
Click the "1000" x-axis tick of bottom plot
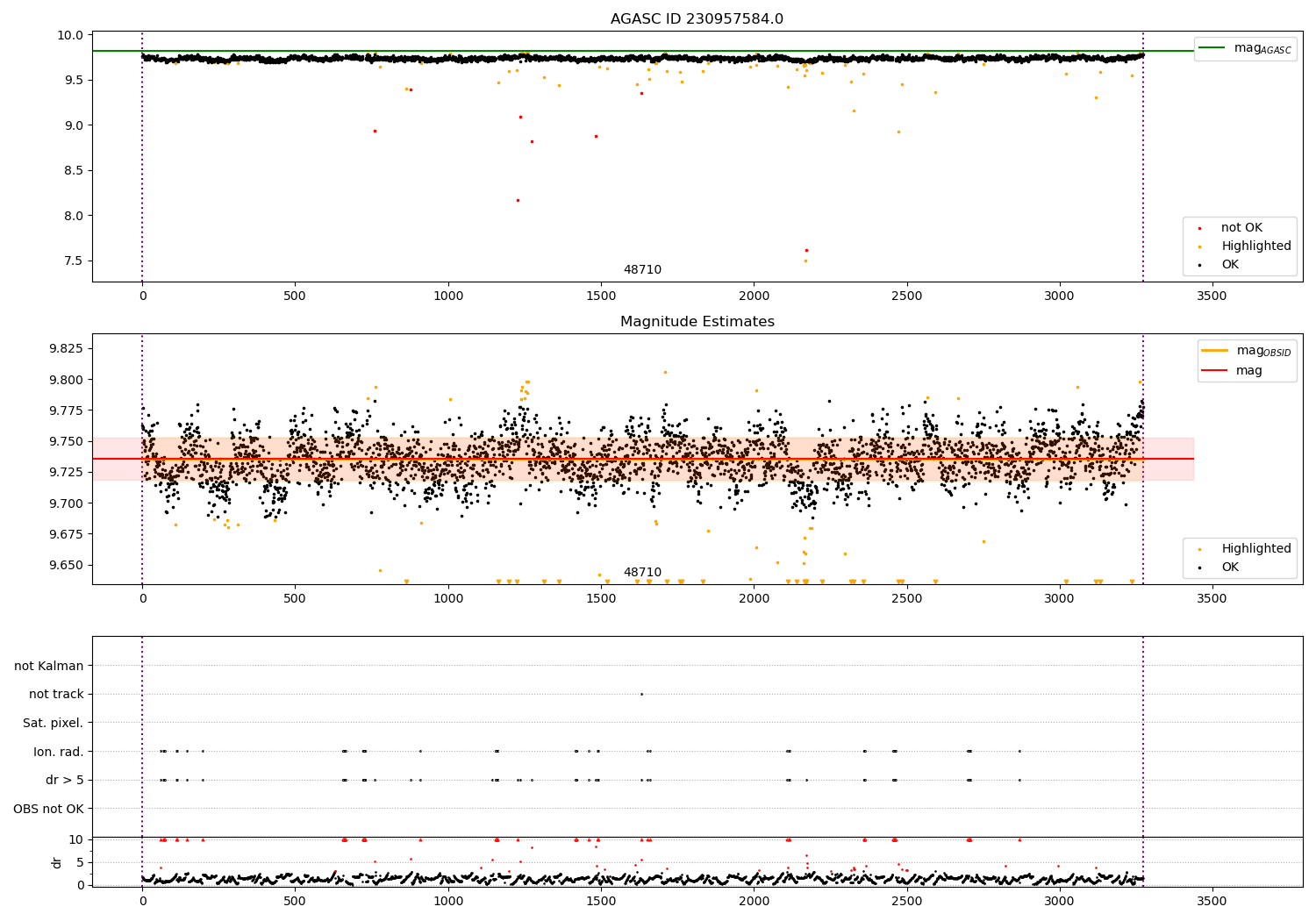[x=447, y=901]
